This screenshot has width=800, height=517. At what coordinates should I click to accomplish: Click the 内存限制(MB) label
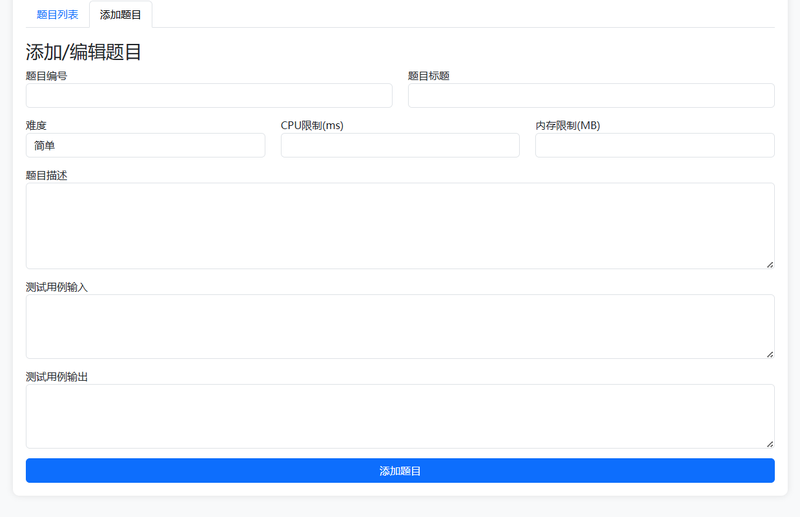point(567,126)
